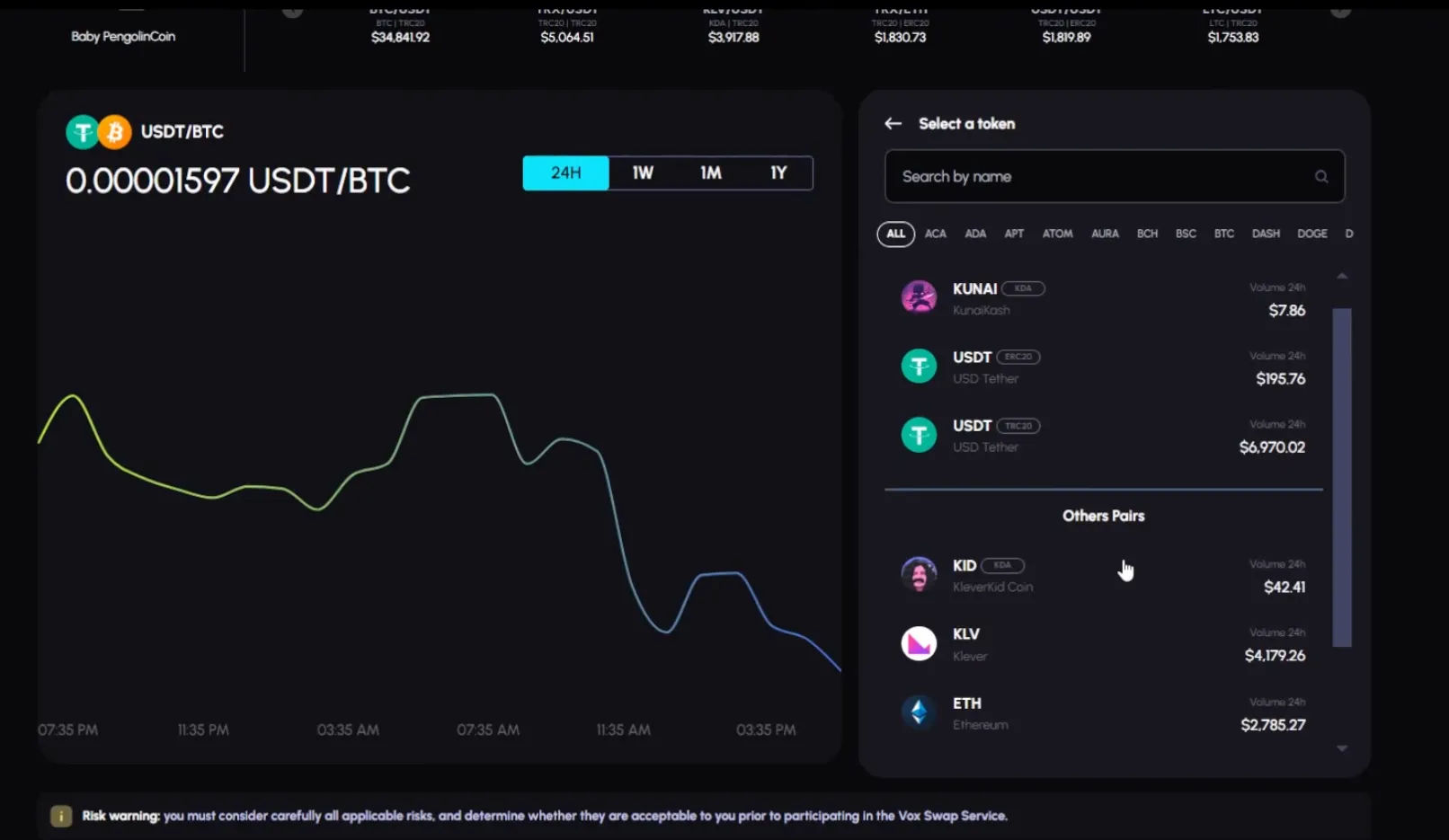The width and height of the screenshot is (1449, 840).
Task: Click the $34,841.92 pair volume
Action: tap(400, 38)
